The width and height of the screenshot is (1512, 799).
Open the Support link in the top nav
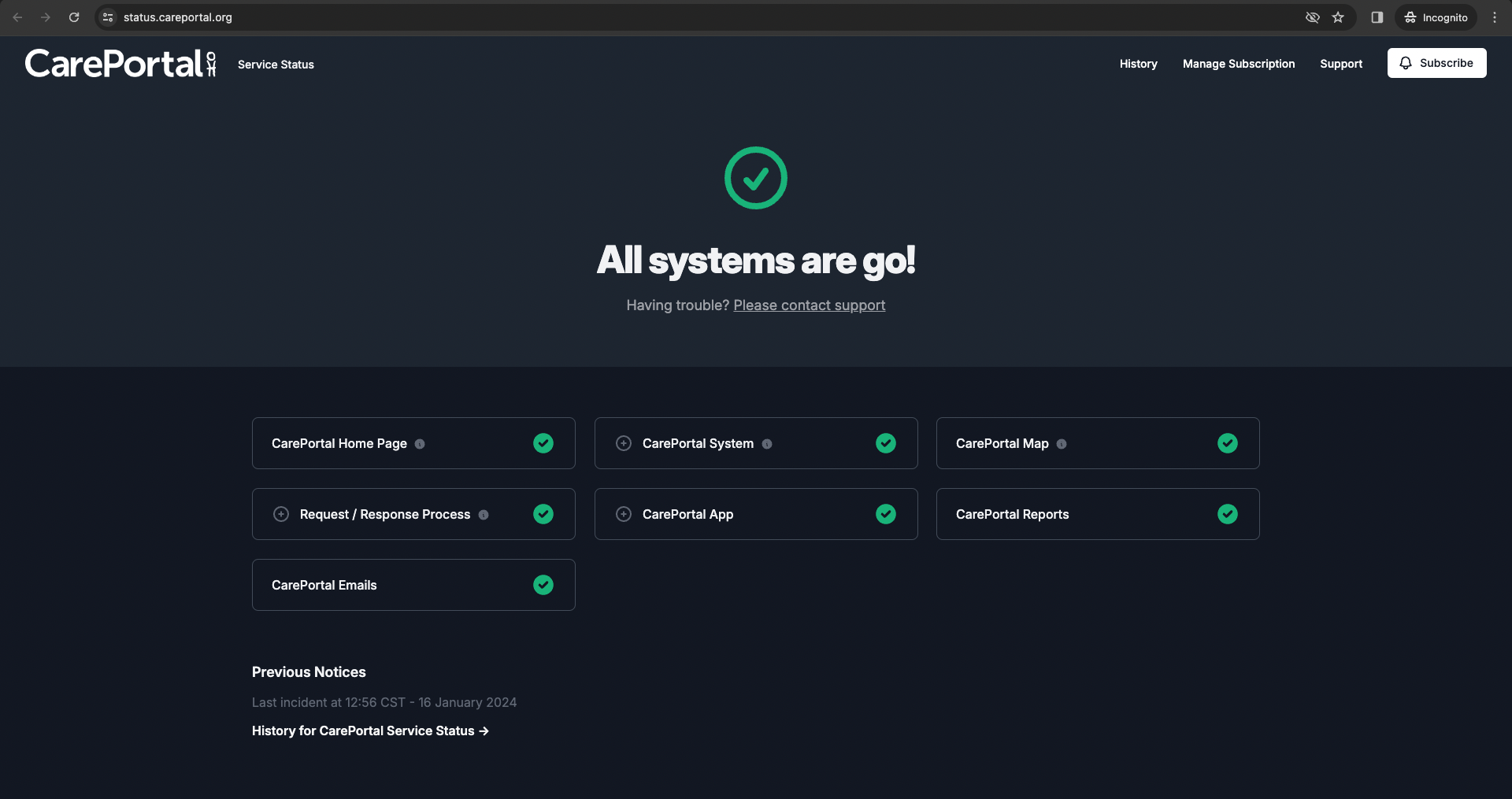coord(1341,64)
